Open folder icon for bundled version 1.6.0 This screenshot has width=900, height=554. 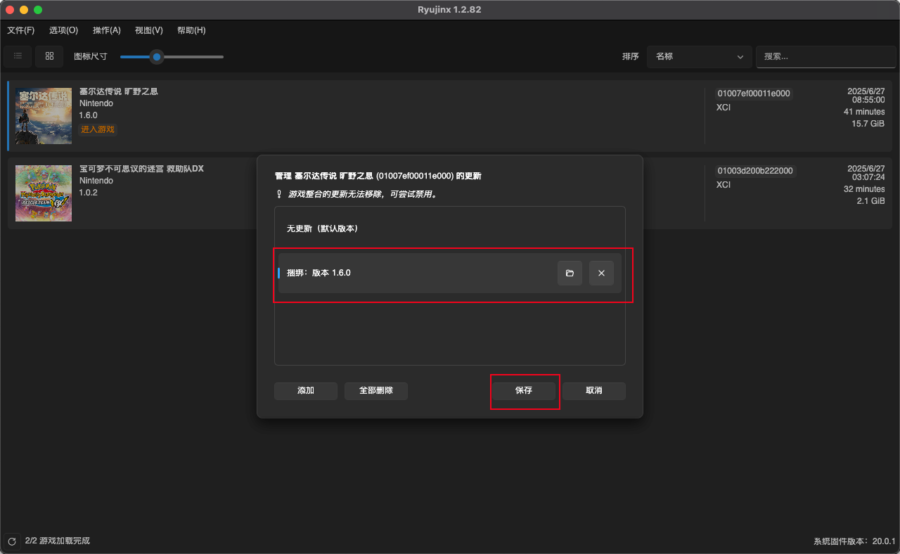[x=569, y=273]
